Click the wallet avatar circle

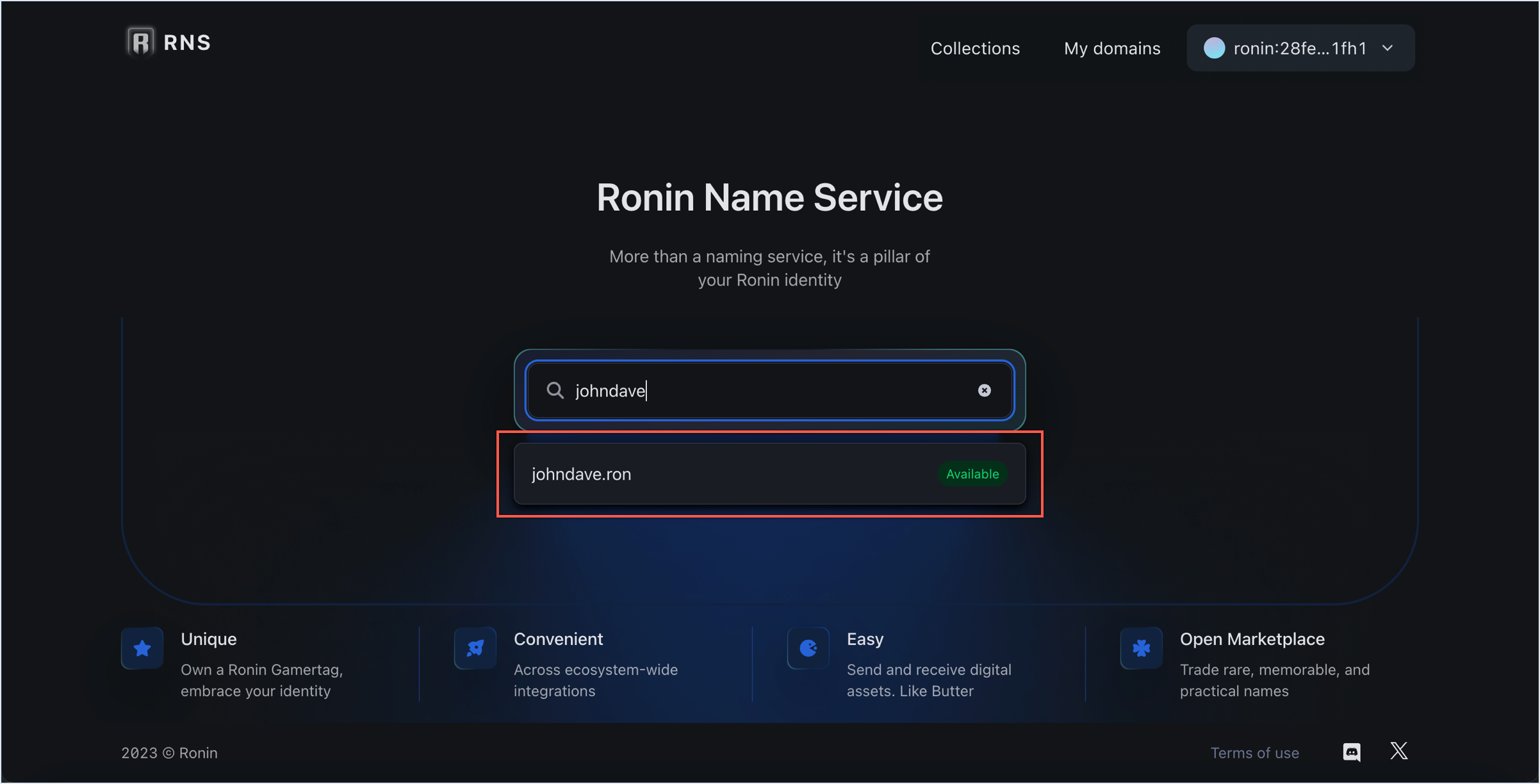[x=1214, y=48]
